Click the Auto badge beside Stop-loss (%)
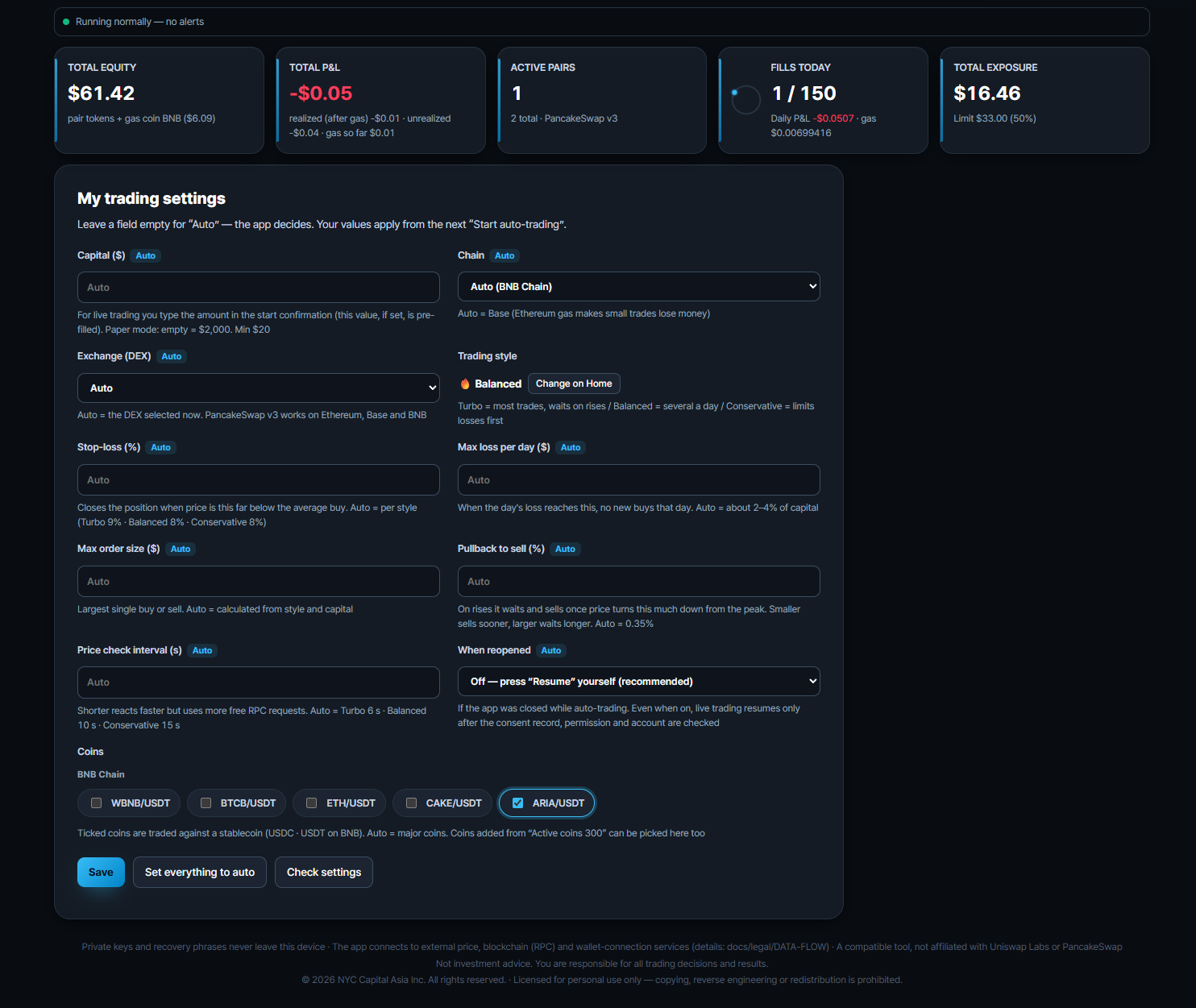The image size is (1196, 1008). pos(161,447)
